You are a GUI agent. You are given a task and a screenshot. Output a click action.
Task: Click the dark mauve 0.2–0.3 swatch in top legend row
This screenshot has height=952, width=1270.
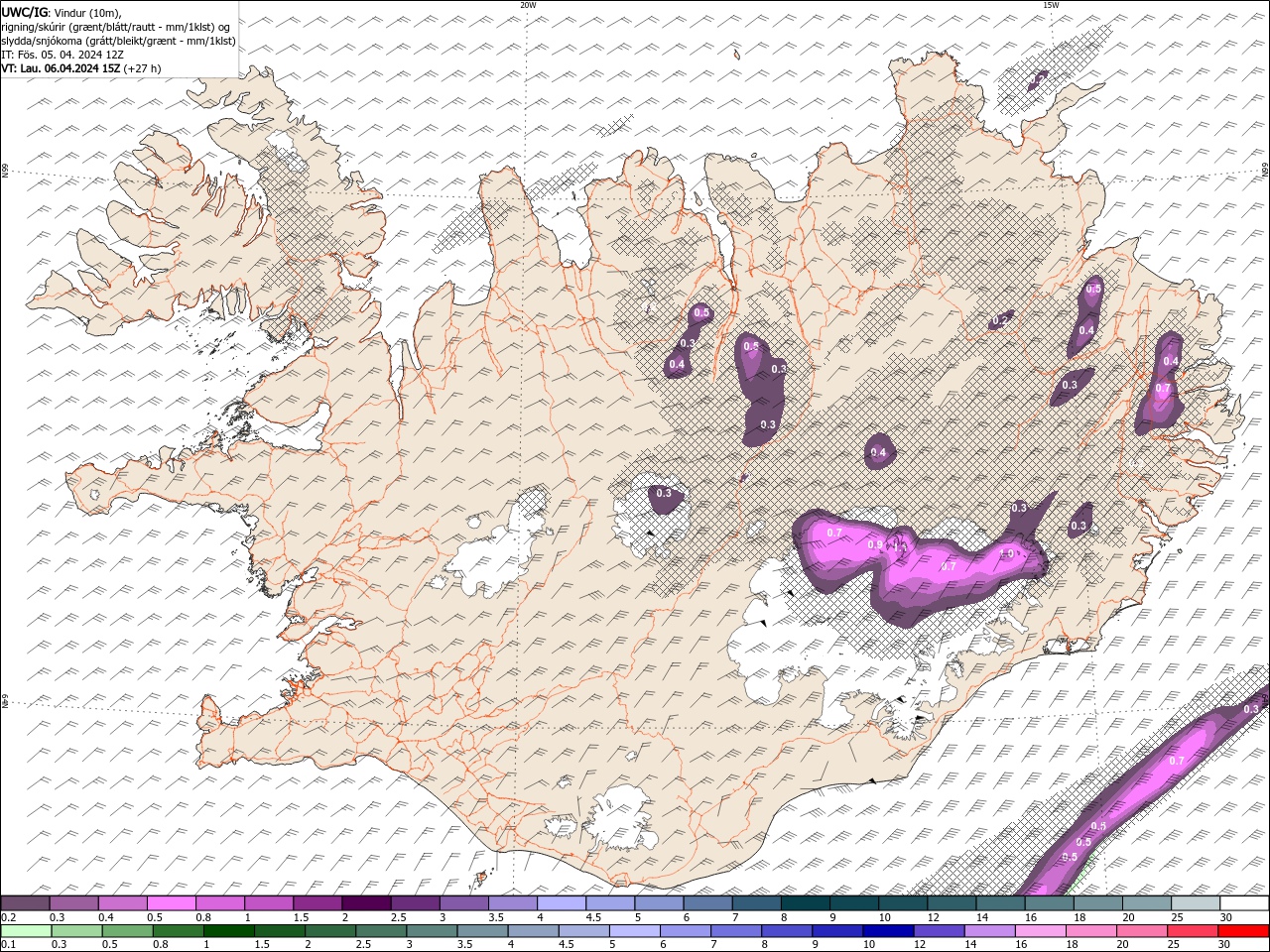(x=25, y=903)
